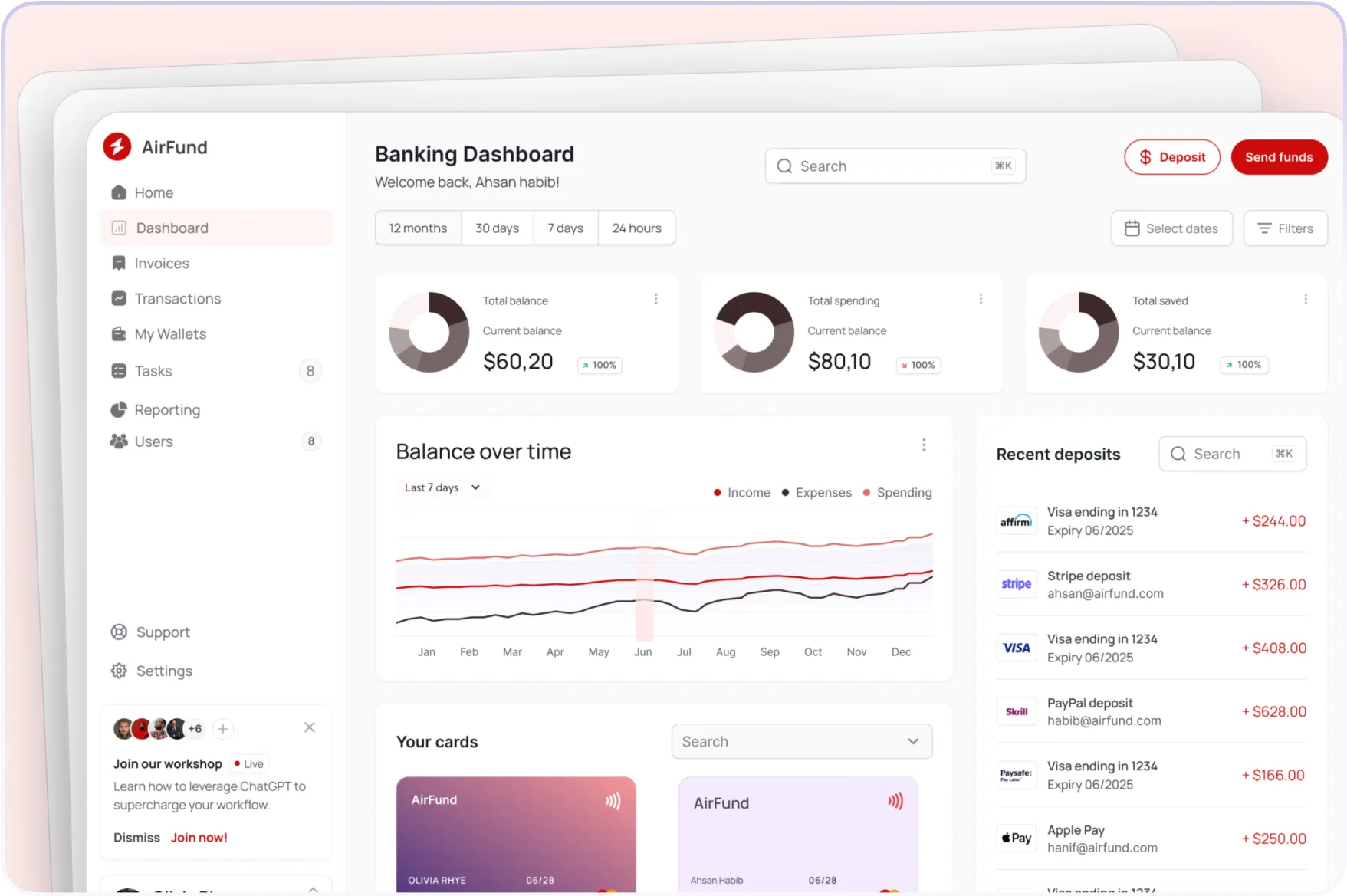This screenshot has width=1347, height=896.
Task: Open the Filters button
Action: (x=1286, y=228)
